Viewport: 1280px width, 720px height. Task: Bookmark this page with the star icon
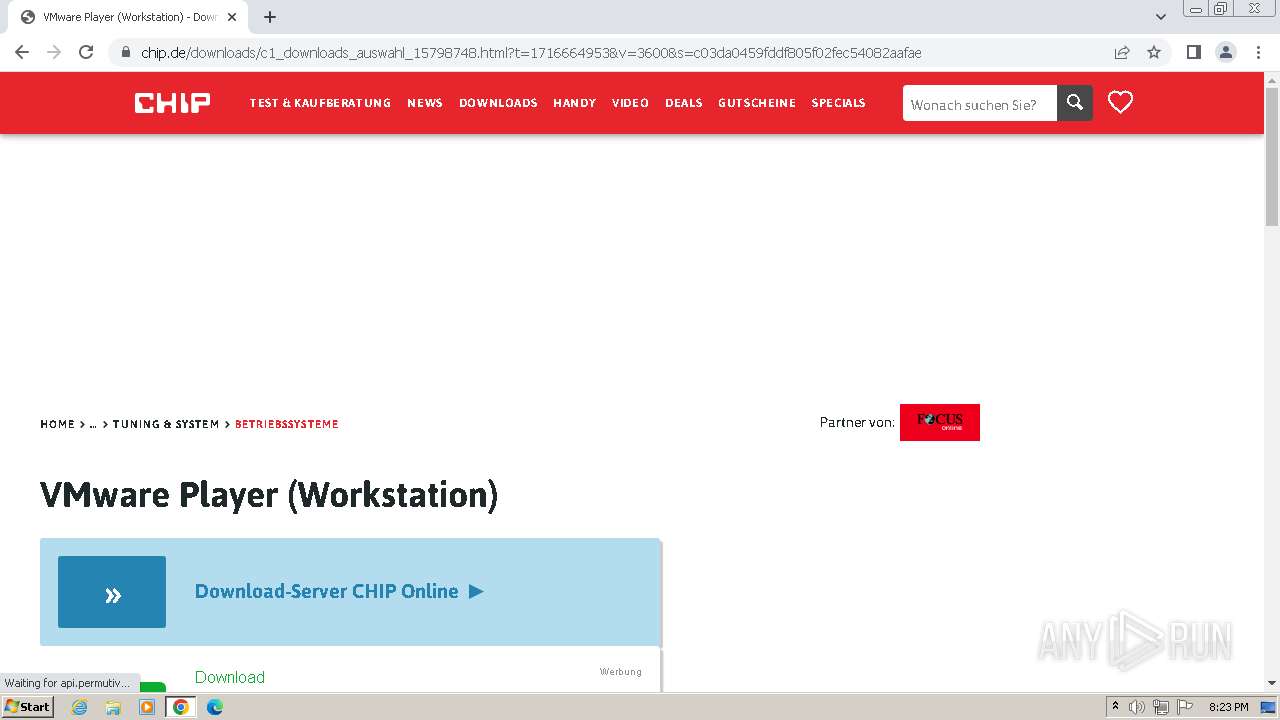tap(1154, 52)
